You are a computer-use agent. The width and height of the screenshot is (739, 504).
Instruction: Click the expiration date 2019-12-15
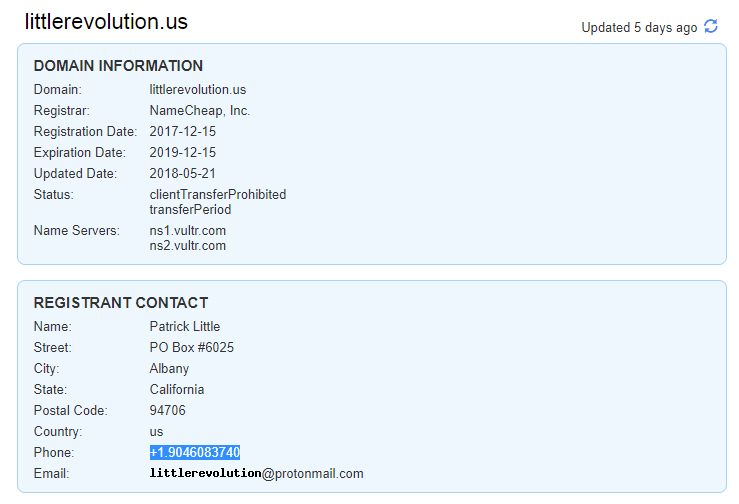183,153
